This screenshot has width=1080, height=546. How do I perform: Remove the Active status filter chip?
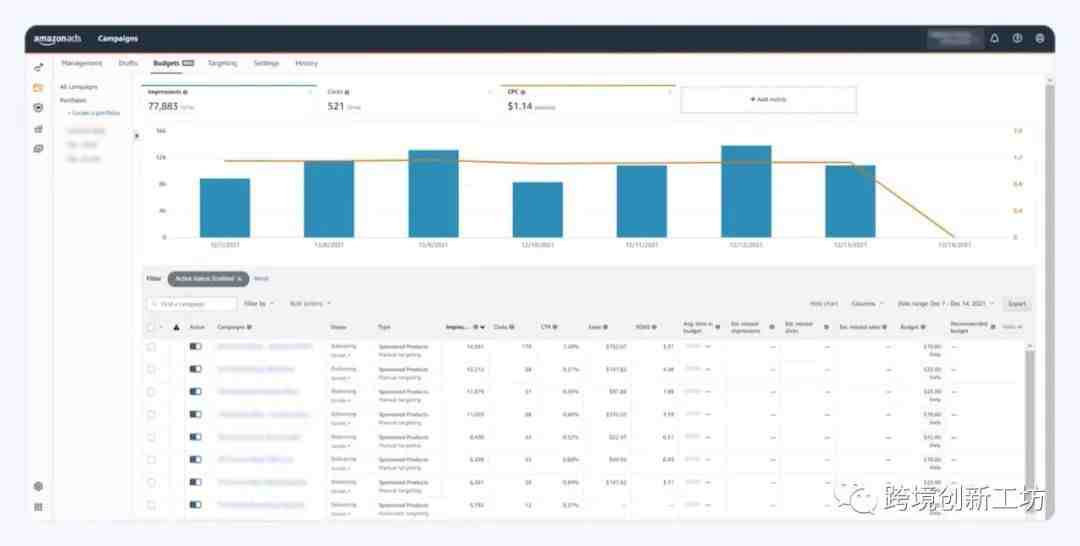point(240,279)
